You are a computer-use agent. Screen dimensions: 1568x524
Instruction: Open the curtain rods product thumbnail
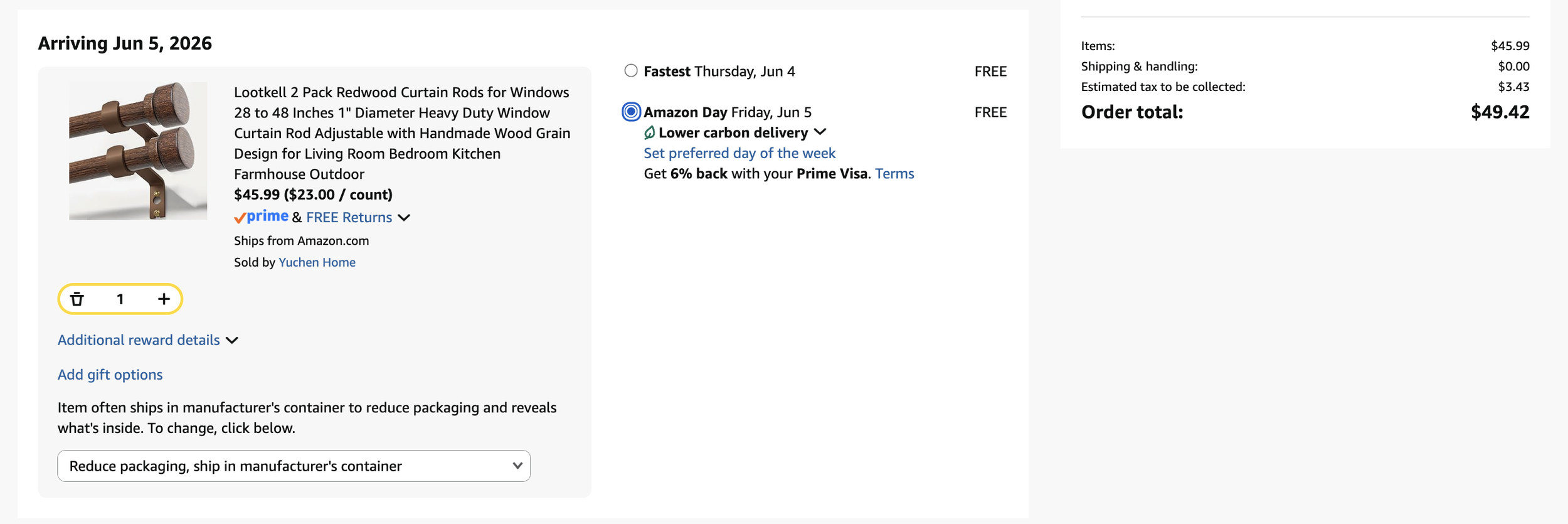click(x=138, y=151)
